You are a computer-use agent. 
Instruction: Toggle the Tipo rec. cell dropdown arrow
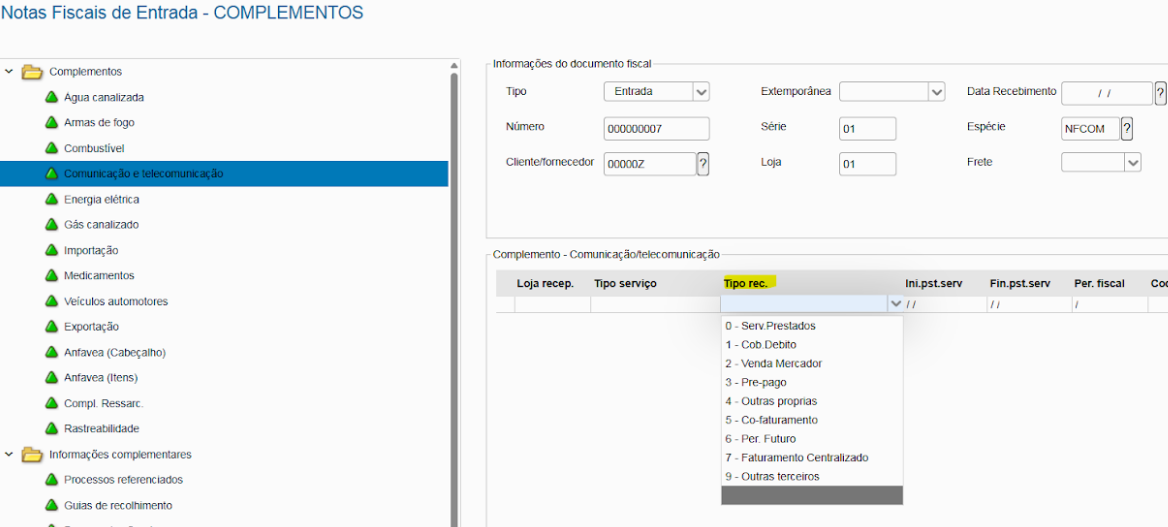(x=895, y=304)
